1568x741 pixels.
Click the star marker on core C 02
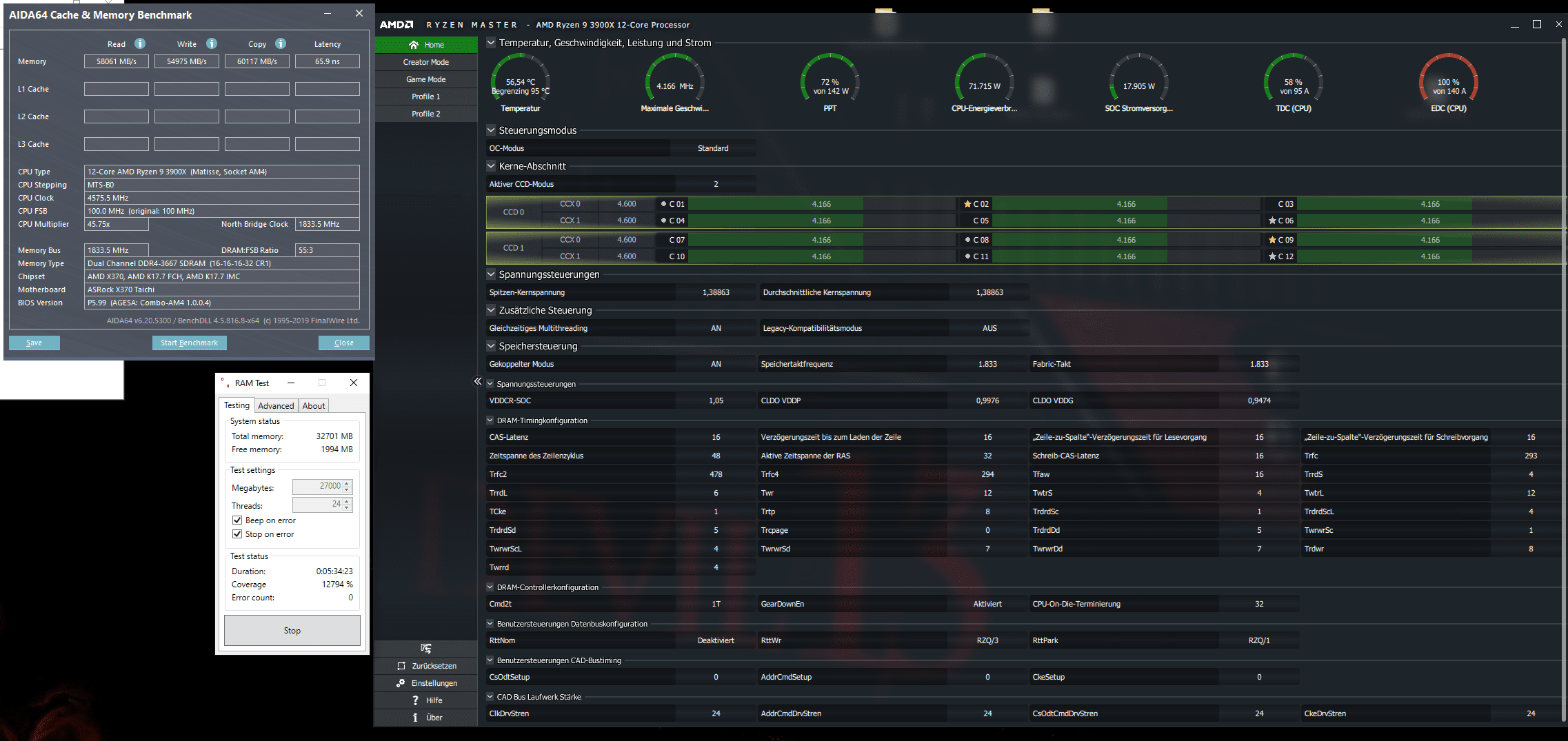click(x=967, y=204)
